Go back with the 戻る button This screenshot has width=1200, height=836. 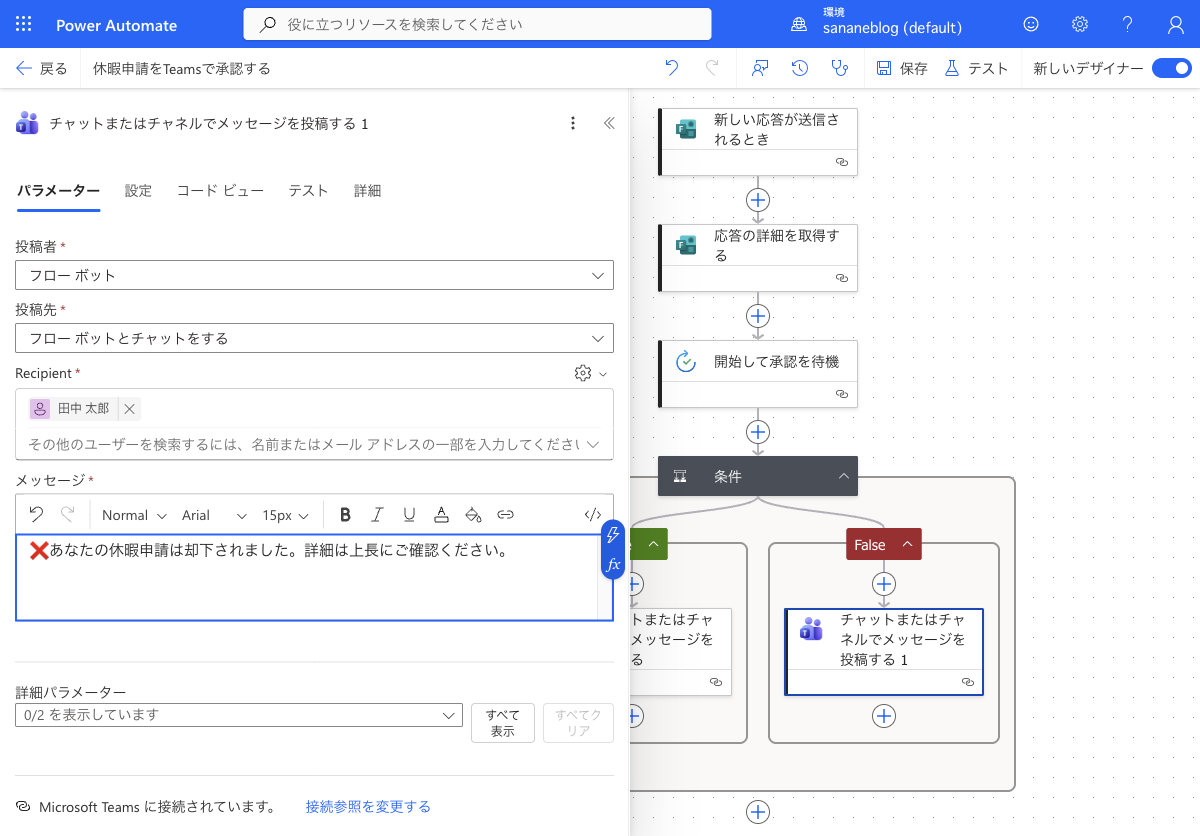tap(42, 68)
